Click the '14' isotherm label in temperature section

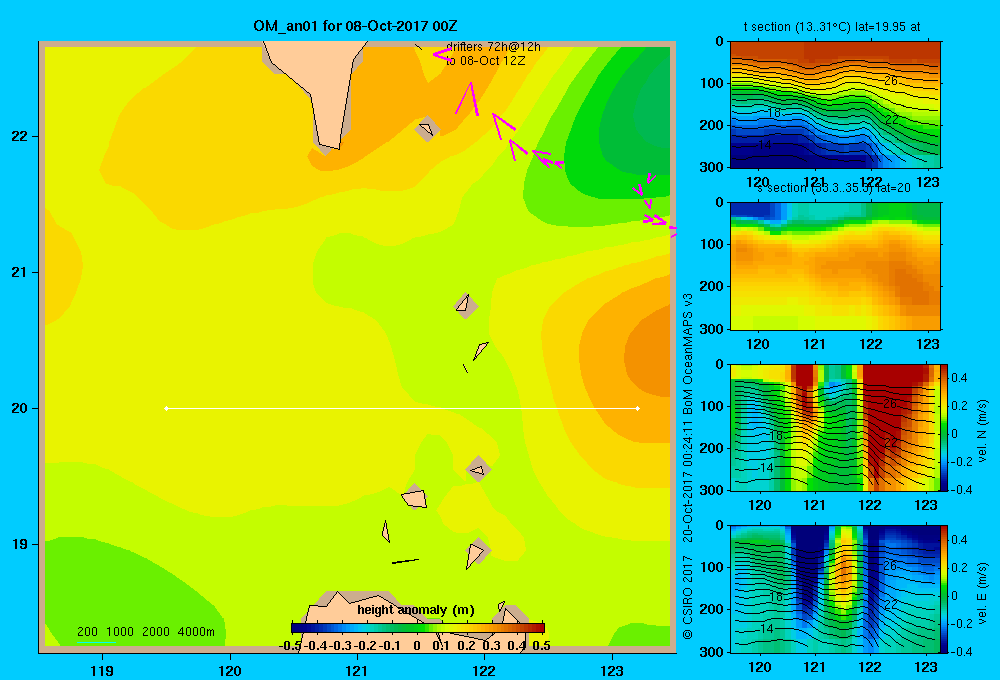[765, 145]
